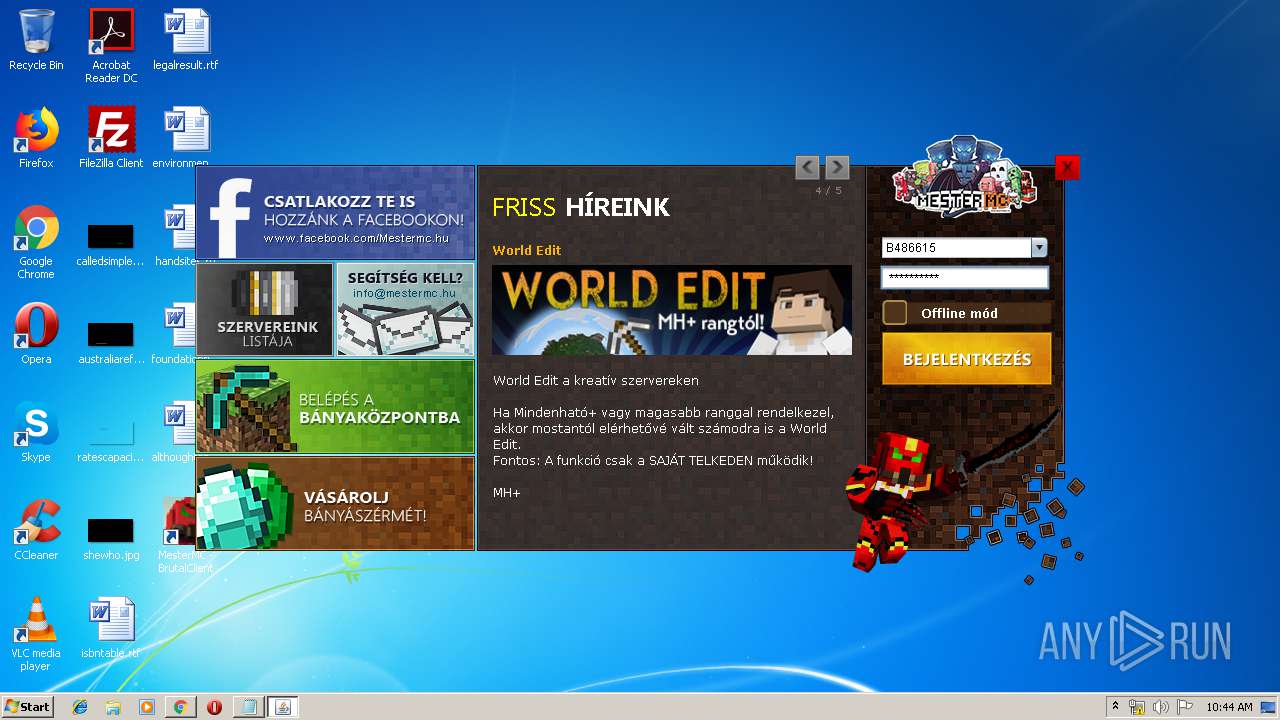
Task: Open legalresult.rtf desktop file
Action: tap(186, 40)
